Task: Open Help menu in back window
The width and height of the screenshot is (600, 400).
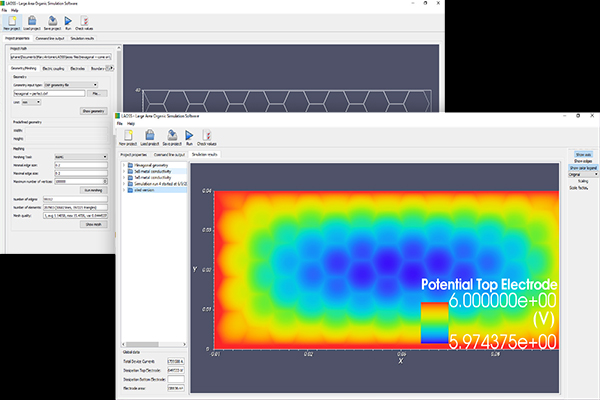Action: point(15,10)
